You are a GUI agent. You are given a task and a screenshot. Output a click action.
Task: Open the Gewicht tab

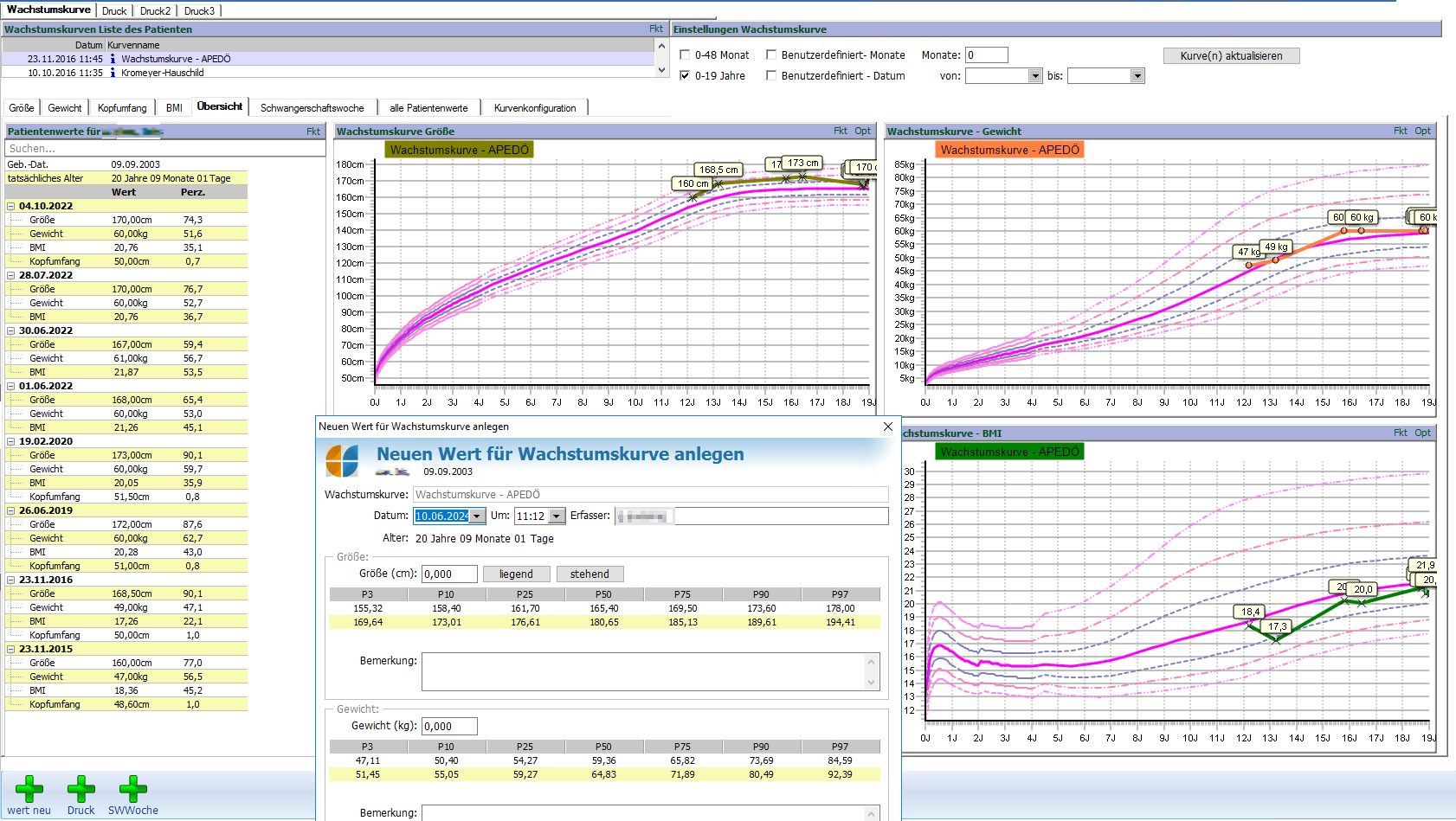click(65, 108)
